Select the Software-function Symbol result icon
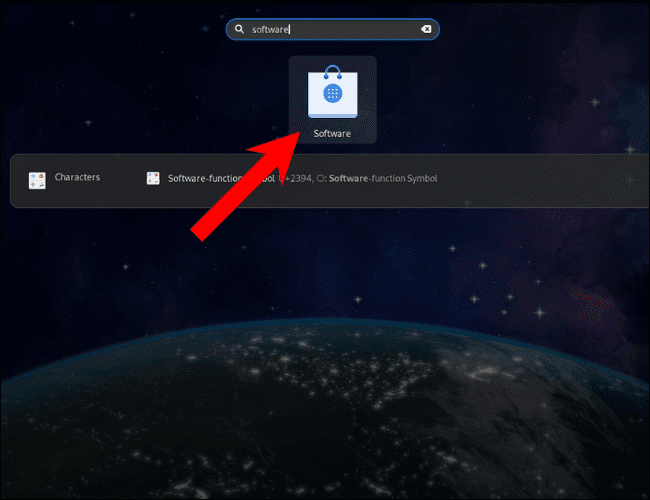 coord(153,179)
